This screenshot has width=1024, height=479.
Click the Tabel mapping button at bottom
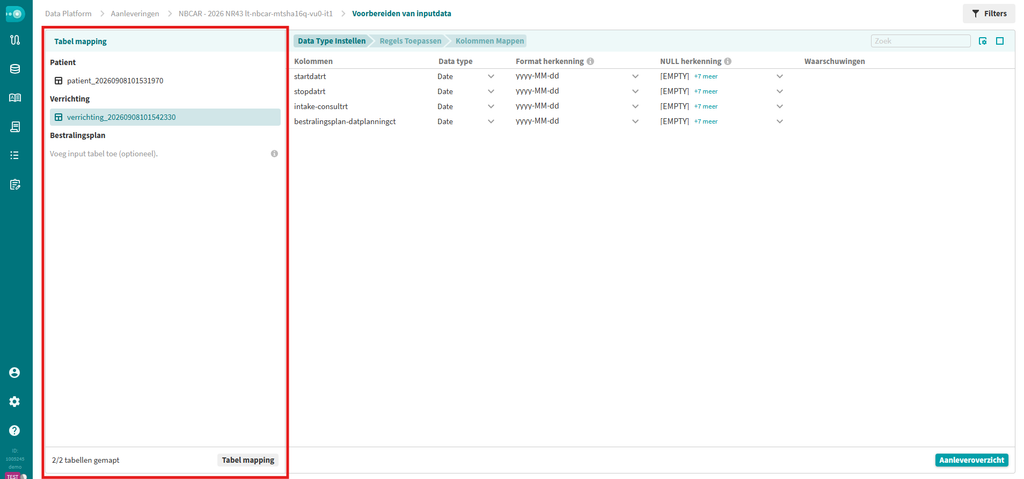[x=248, y=460]
